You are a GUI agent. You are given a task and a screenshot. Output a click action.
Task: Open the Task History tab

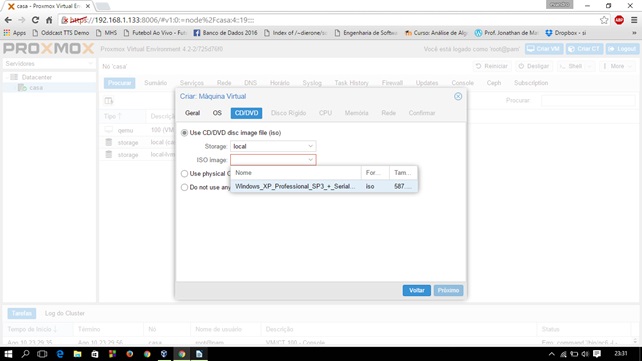pos(351,83)
